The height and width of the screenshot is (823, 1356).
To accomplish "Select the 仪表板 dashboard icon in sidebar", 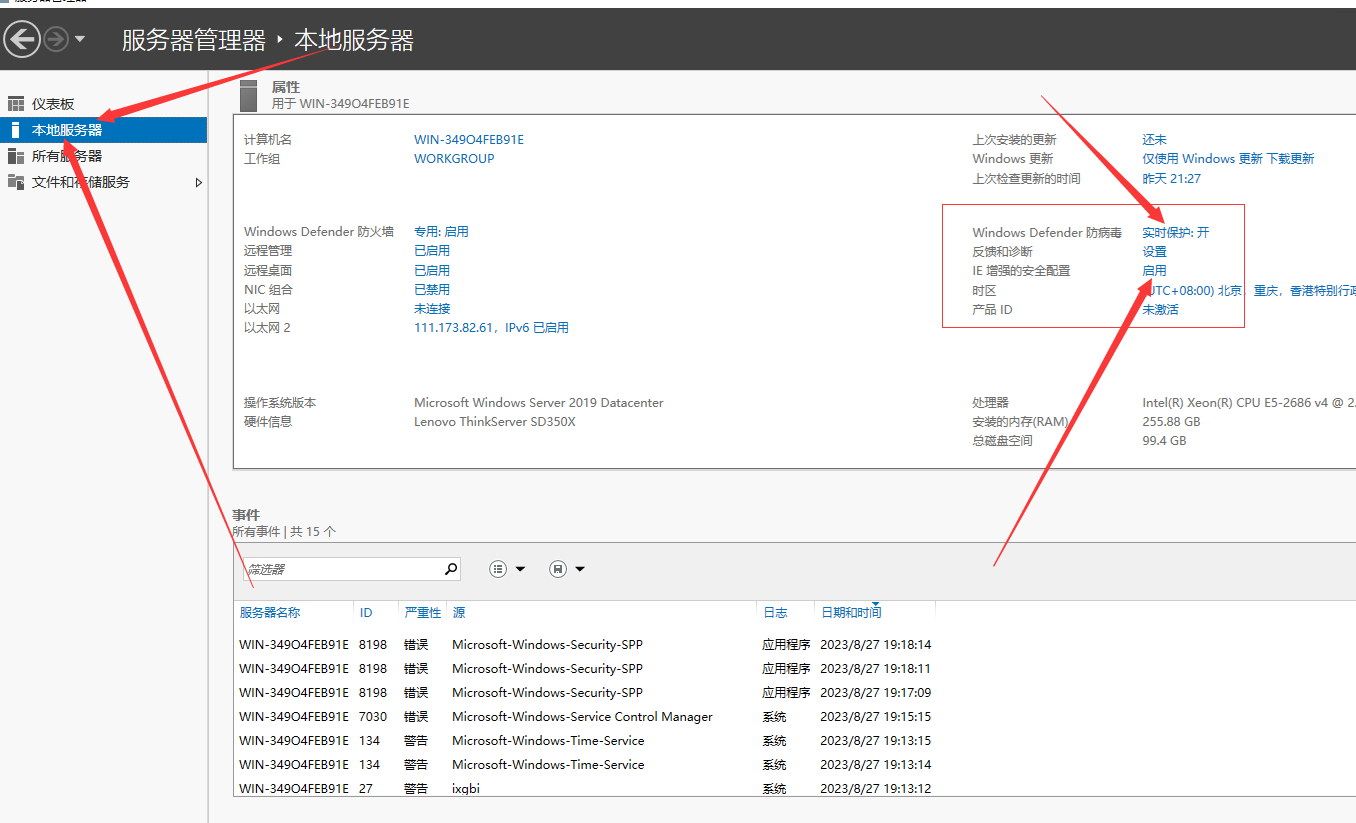I will click(x=15, y=104).
